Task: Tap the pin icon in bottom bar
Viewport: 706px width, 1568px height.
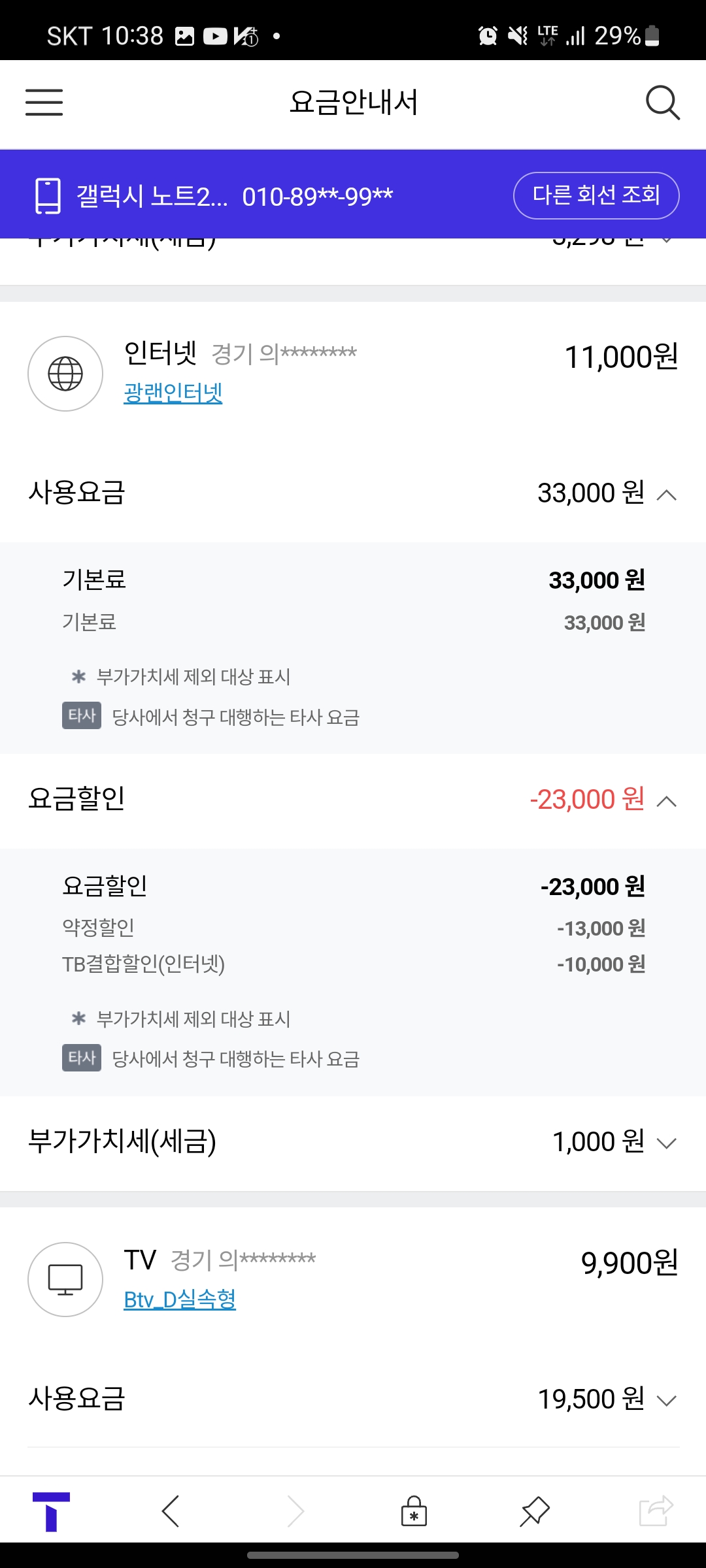Action: (x=535, y=1511)
